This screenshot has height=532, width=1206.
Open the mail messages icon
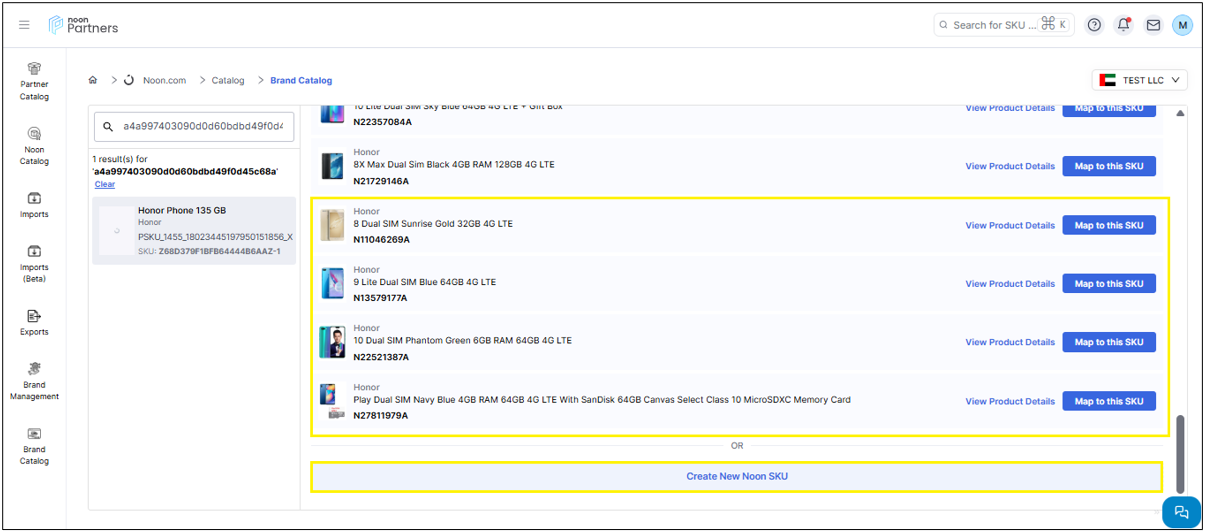tap(1153, 25)
